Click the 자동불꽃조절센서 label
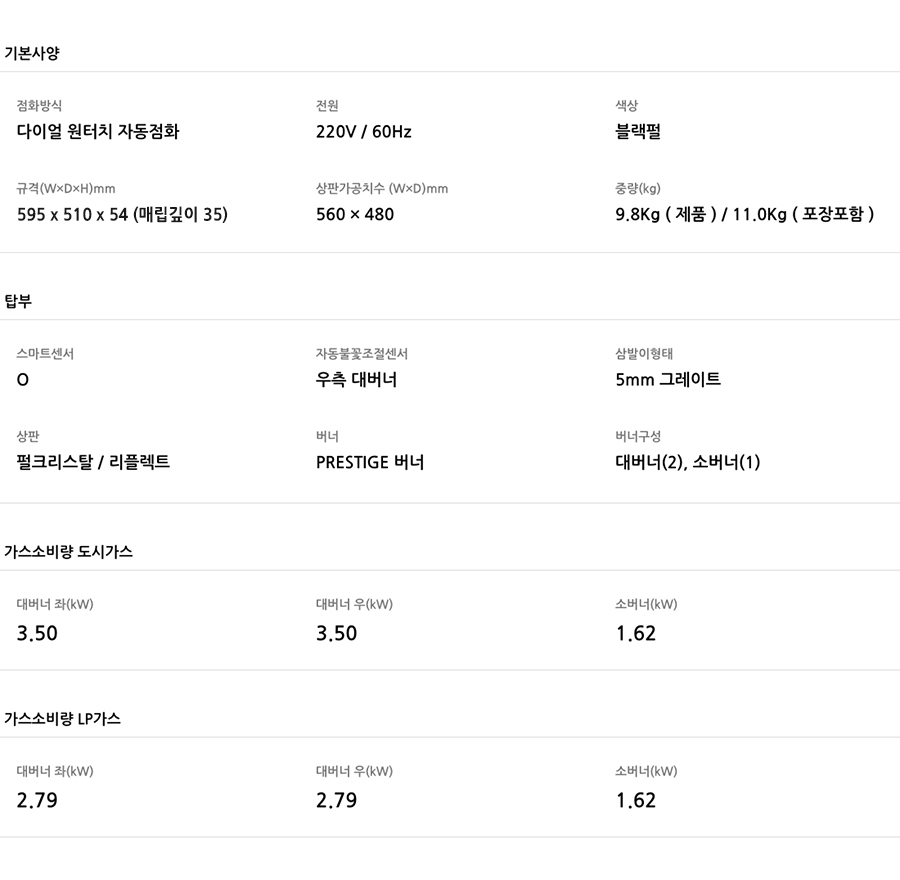 362,354
